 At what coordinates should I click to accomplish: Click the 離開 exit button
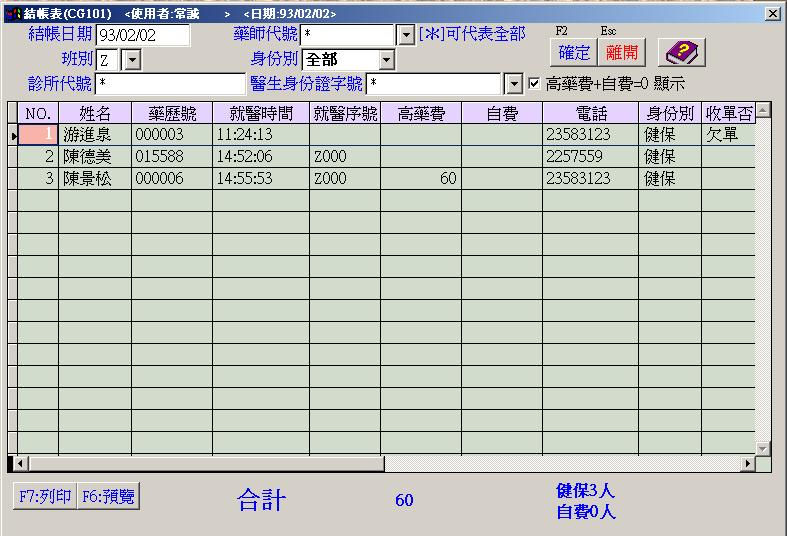click(x=621, y=53)
